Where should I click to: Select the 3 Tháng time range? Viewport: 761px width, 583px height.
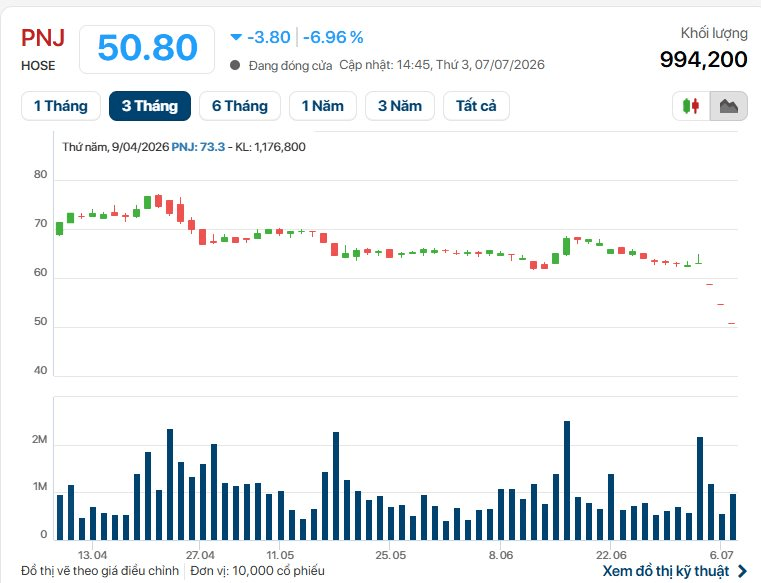[x=150, y=106]
